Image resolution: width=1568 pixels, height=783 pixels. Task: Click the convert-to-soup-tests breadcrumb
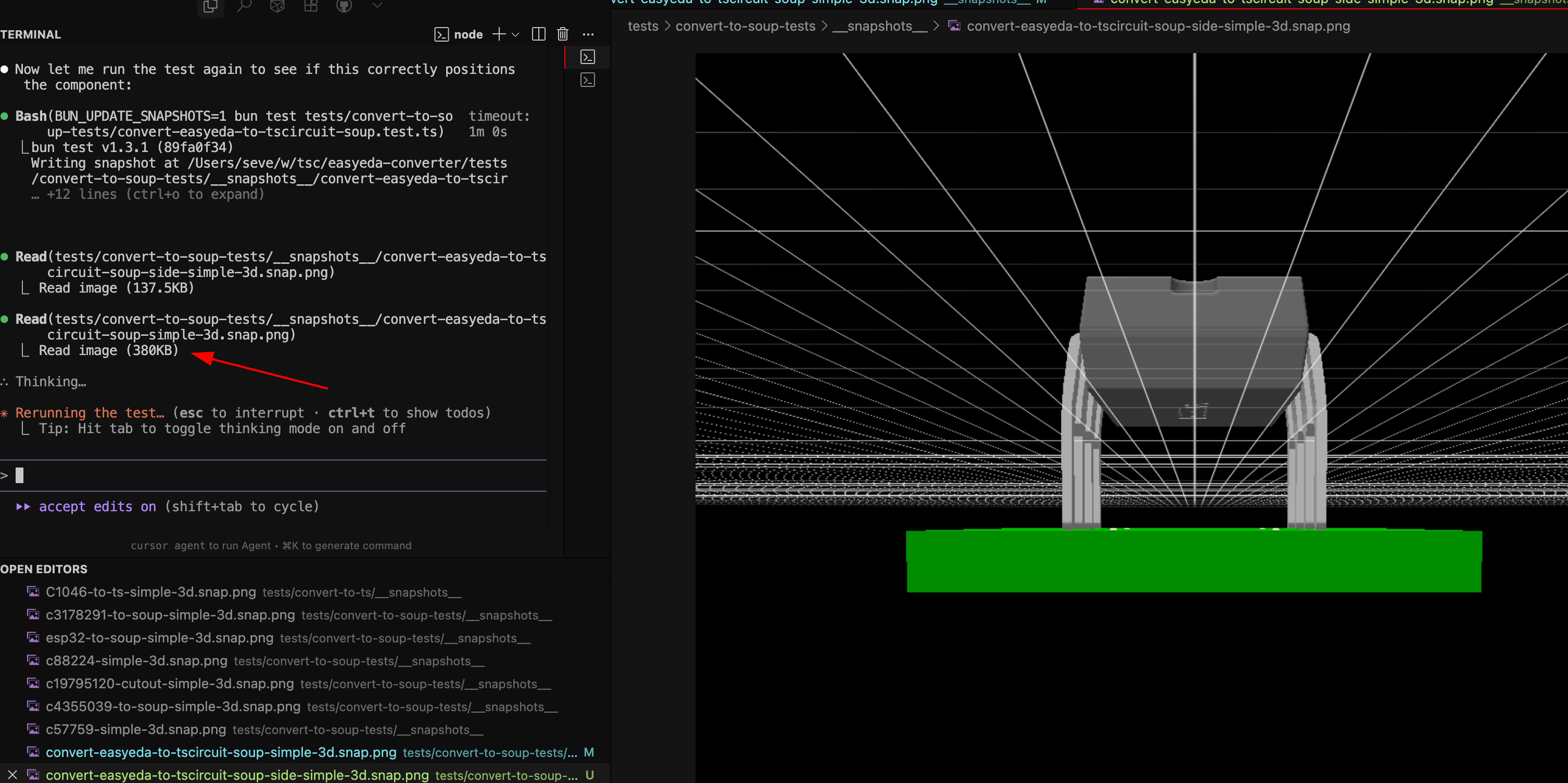[745, 26]
